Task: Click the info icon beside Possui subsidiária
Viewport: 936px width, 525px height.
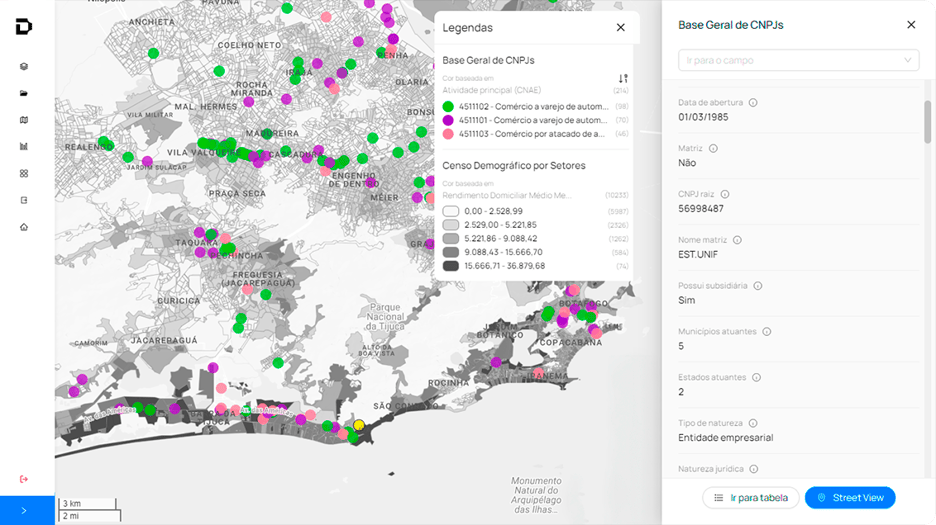Action: (x=758, y=286)
